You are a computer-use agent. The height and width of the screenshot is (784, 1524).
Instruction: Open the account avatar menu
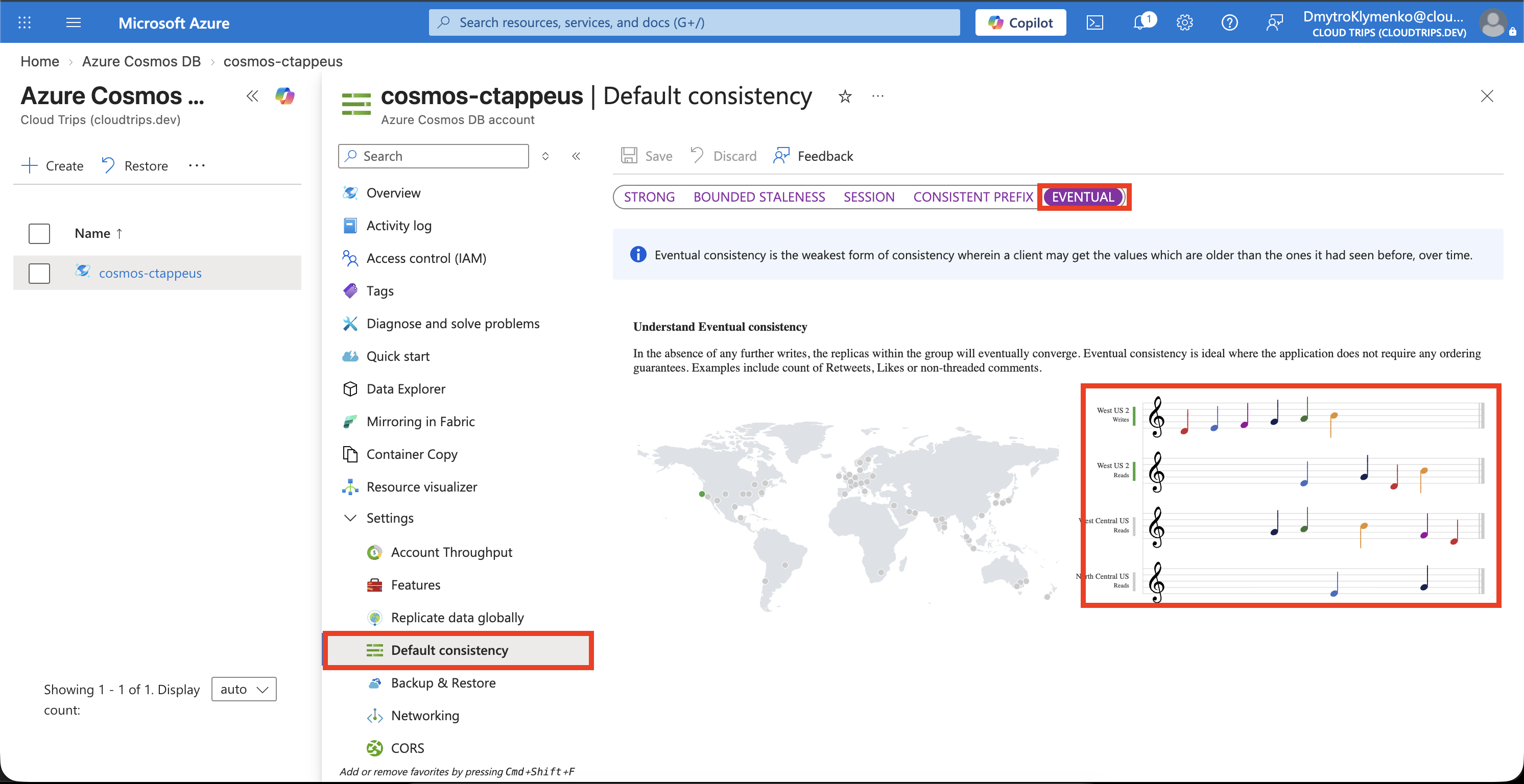[1493, 23]
